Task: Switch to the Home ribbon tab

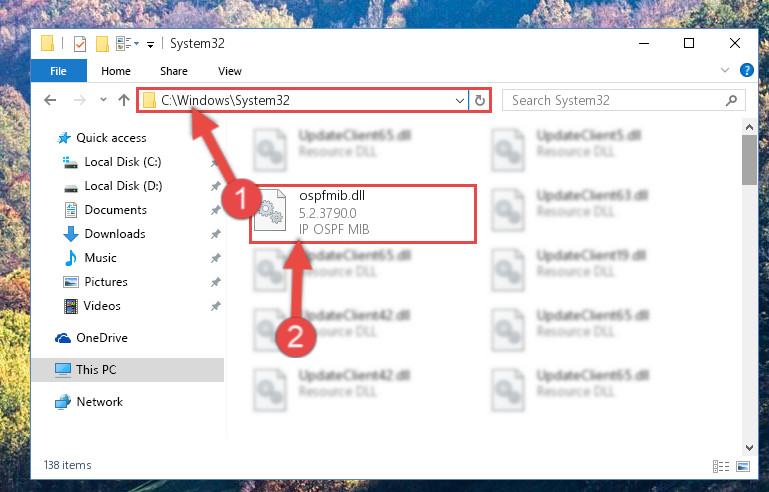Action: [x=116, y=71]
